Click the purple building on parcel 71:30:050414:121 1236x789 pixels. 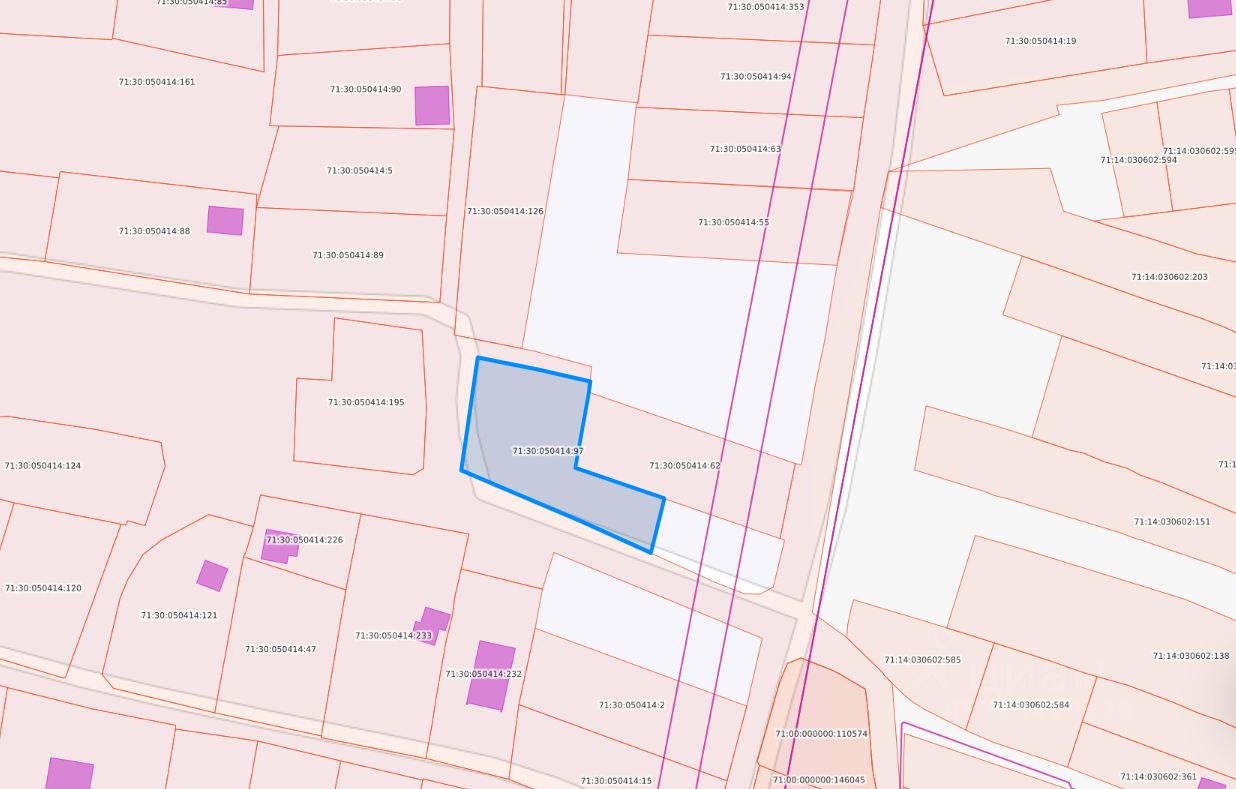tap(212, 575)
